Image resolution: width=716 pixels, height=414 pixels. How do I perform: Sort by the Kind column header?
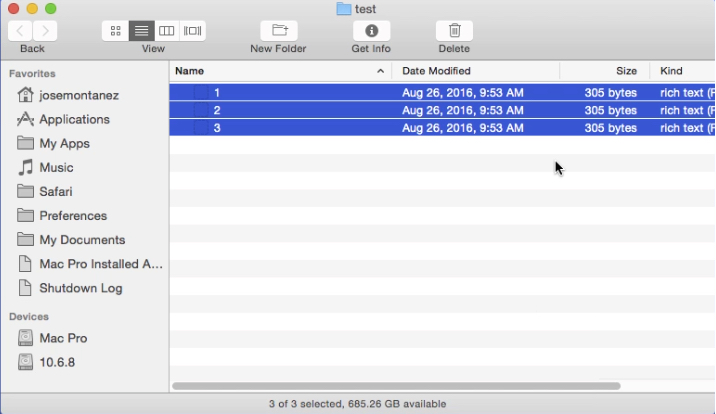[683, 71]
